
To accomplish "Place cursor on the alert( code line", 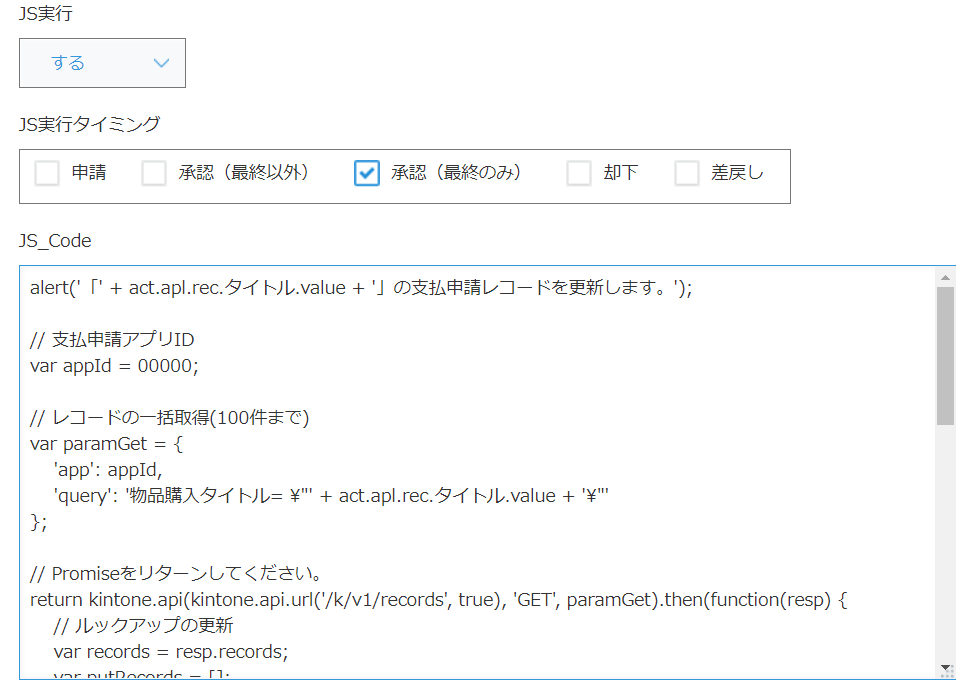I will pyautogui.click(x=360, y=288).
